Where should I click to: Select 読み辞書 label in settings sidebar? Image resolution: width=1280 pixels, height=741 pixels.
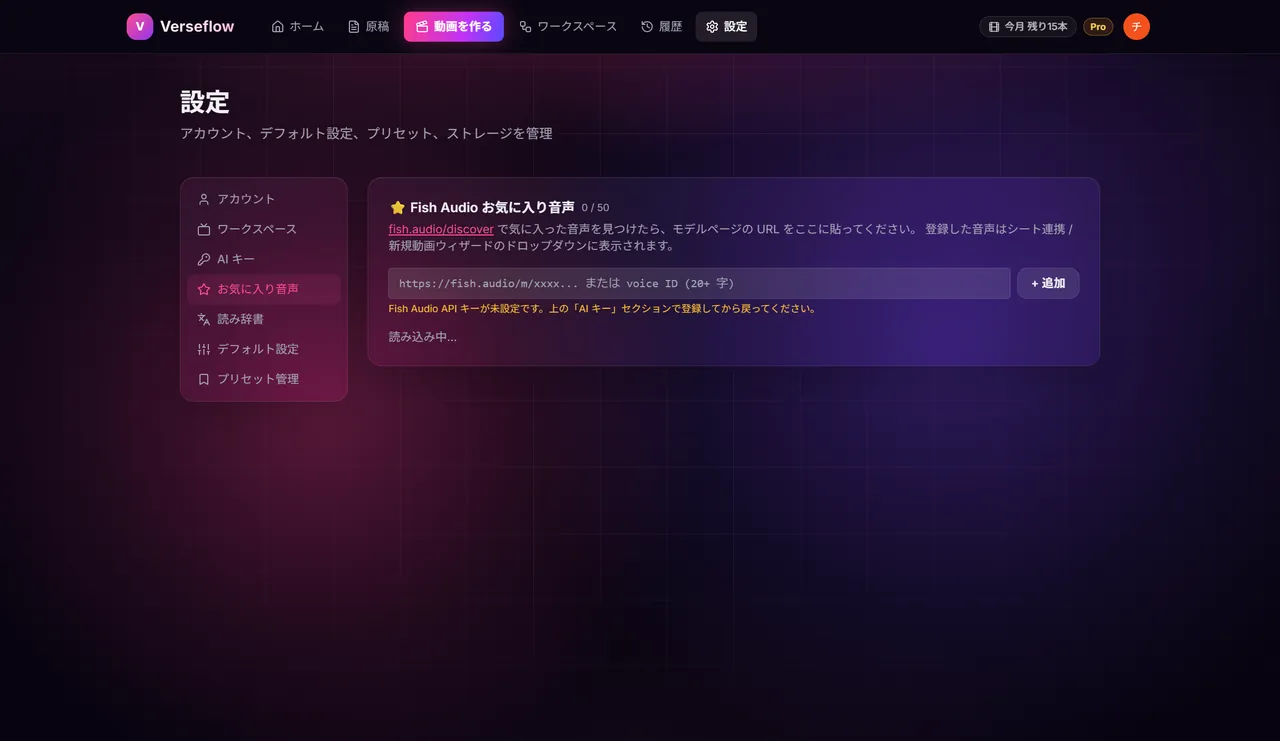tap(241, 319)
